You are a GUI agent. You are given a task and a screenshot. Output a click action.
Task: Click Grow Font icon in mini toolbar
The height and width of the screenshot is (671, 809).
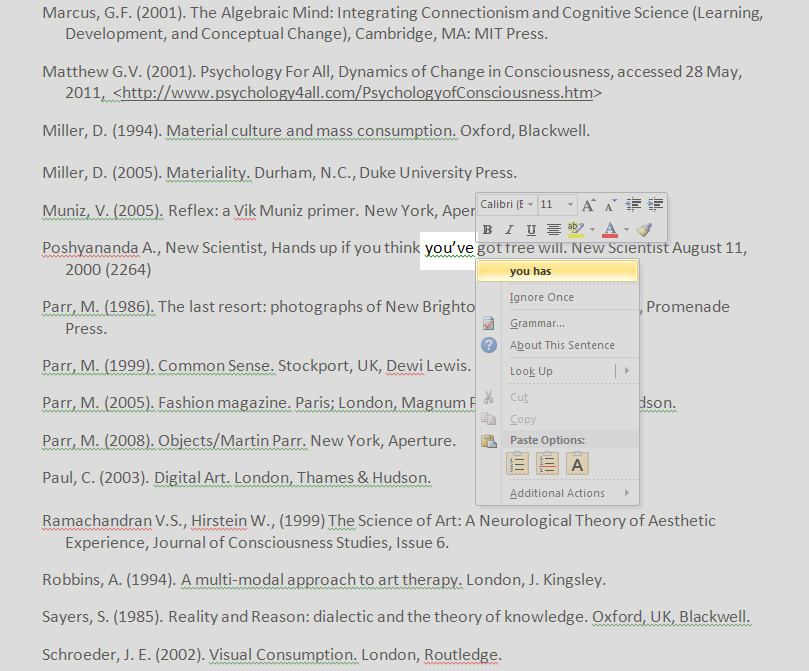[589, 205]
